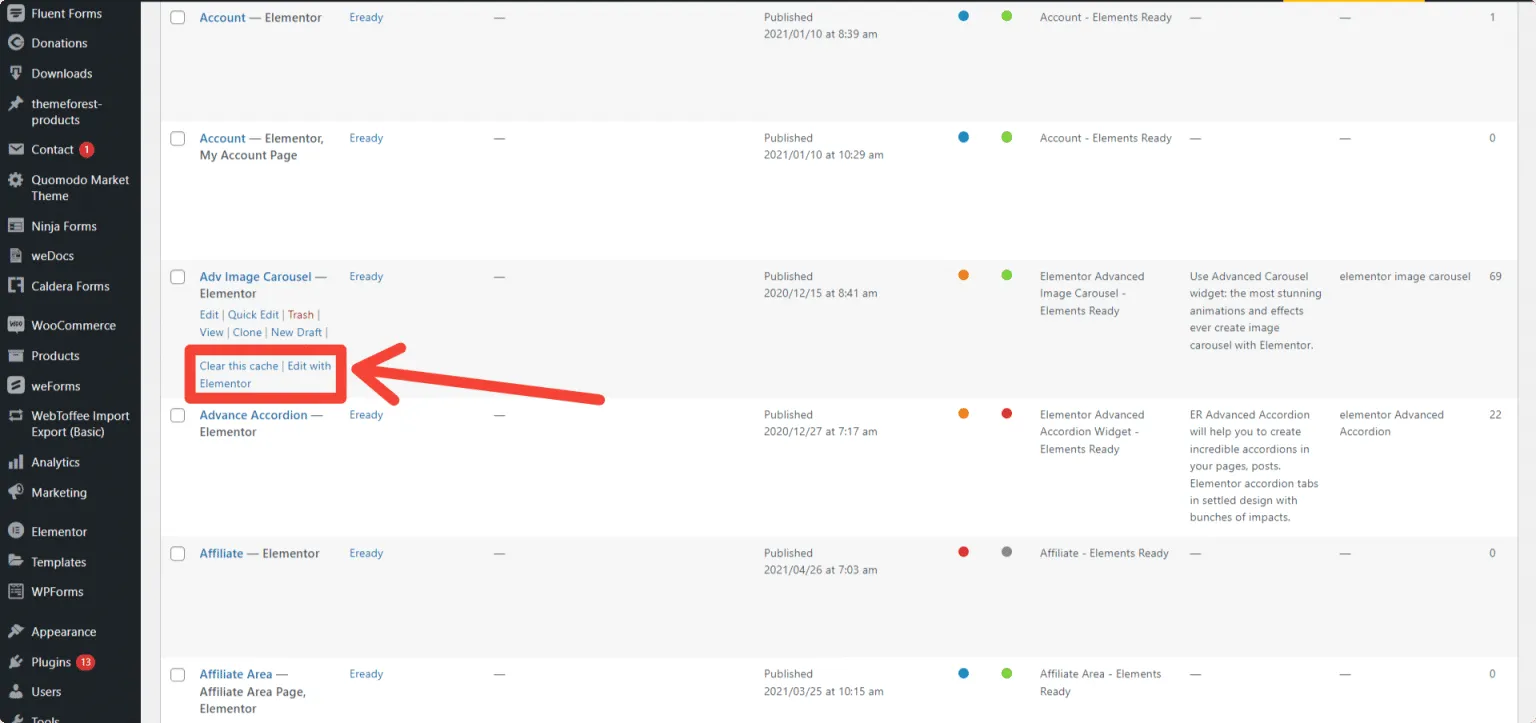Click the Donations sidebar icon

point(14,43)
